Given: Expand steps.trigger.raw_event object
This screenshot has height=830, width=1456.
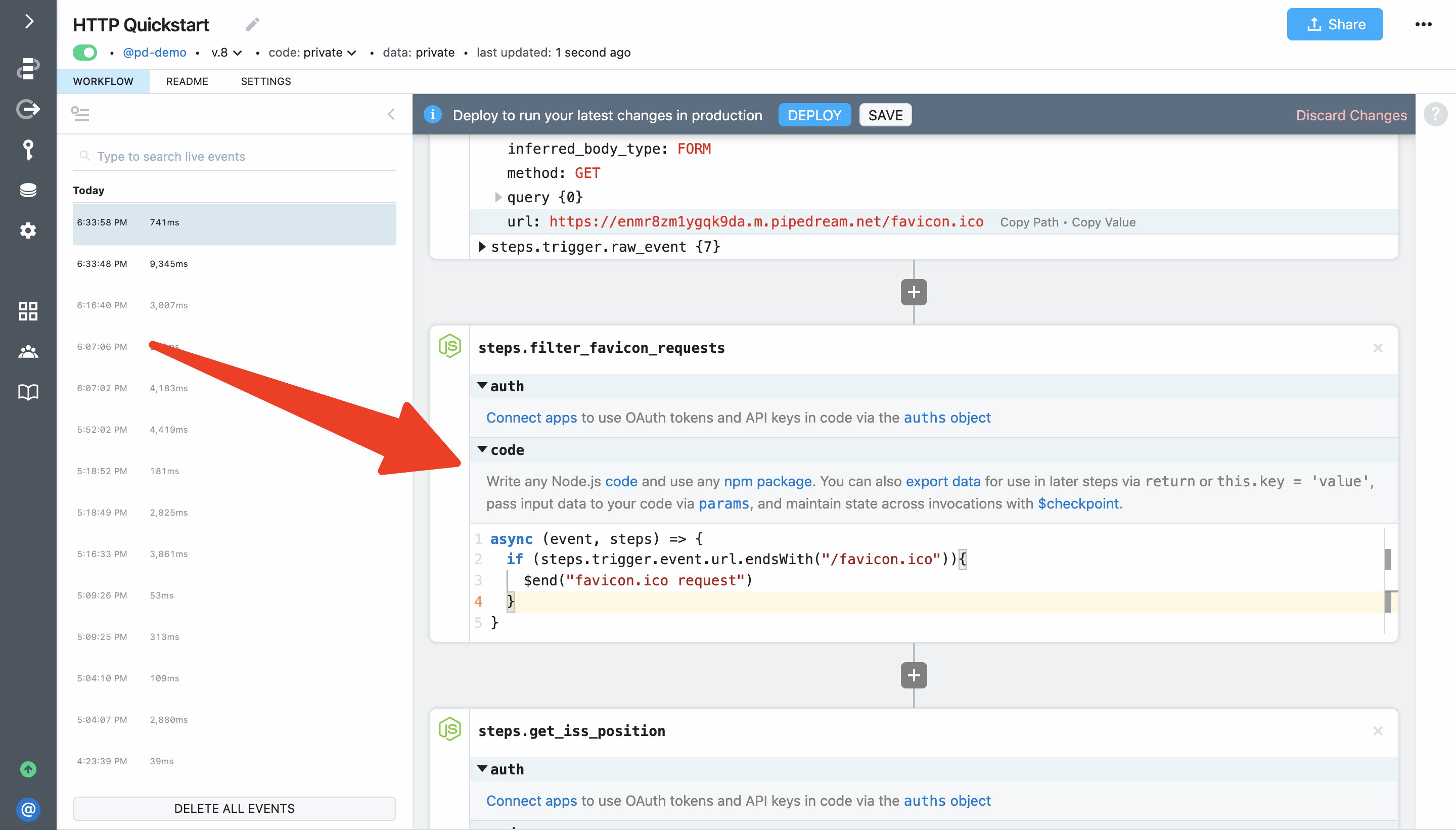Looking at the screenshot, I should [482, 247].
